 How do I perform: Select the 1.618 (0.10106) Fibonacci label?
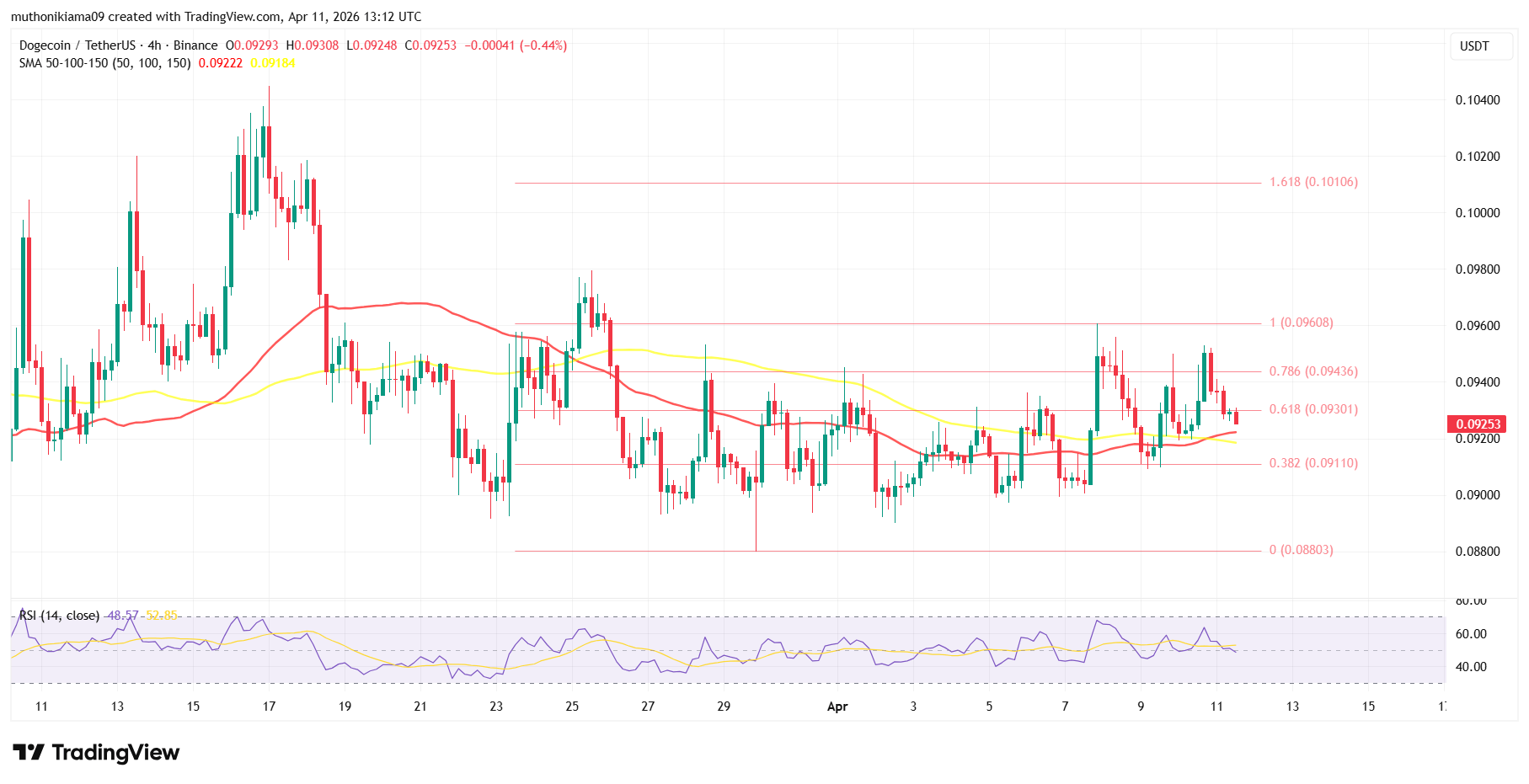(1313, 182)
